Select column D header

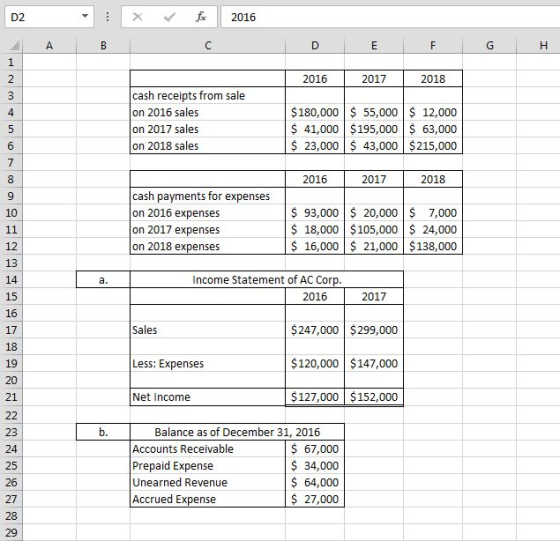click(315, 46)
